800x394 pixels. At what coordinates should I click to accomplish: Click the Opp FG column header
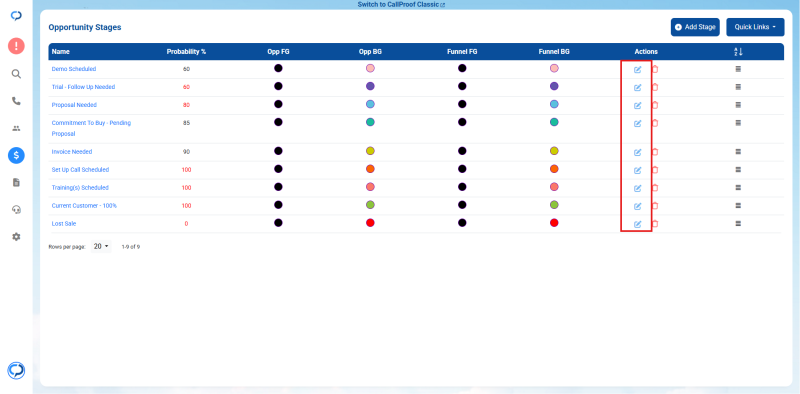[278, 52]
